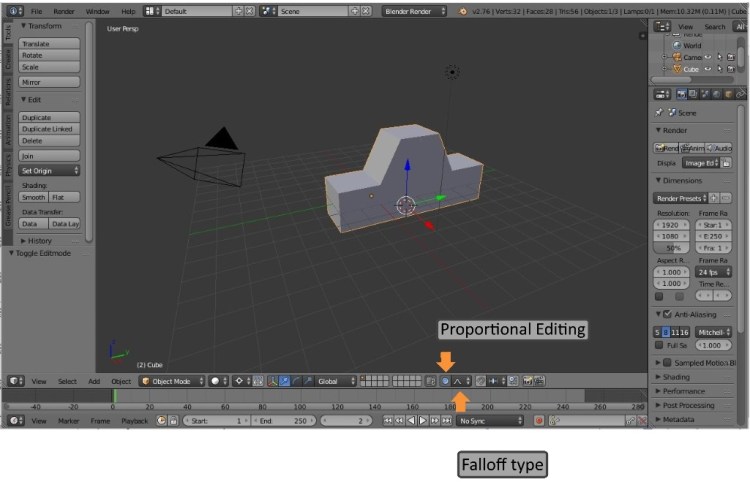
Task: Enable the Full Sample checkbox
Action: pos(660,345)
